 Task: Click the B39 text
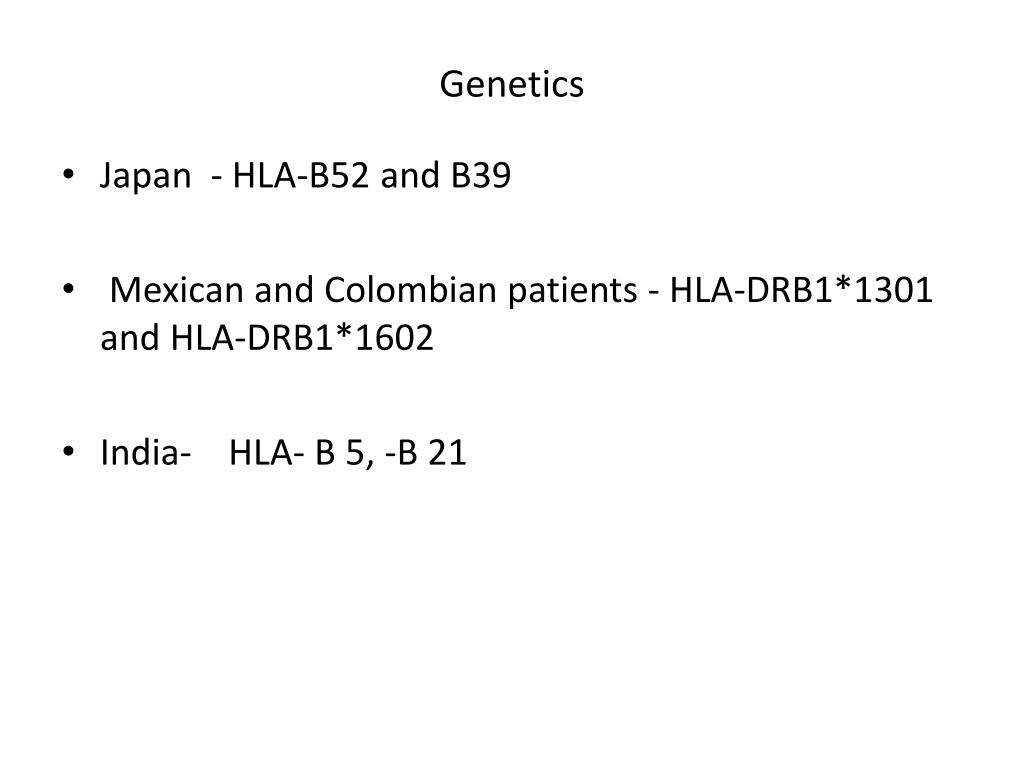[481, 175]
